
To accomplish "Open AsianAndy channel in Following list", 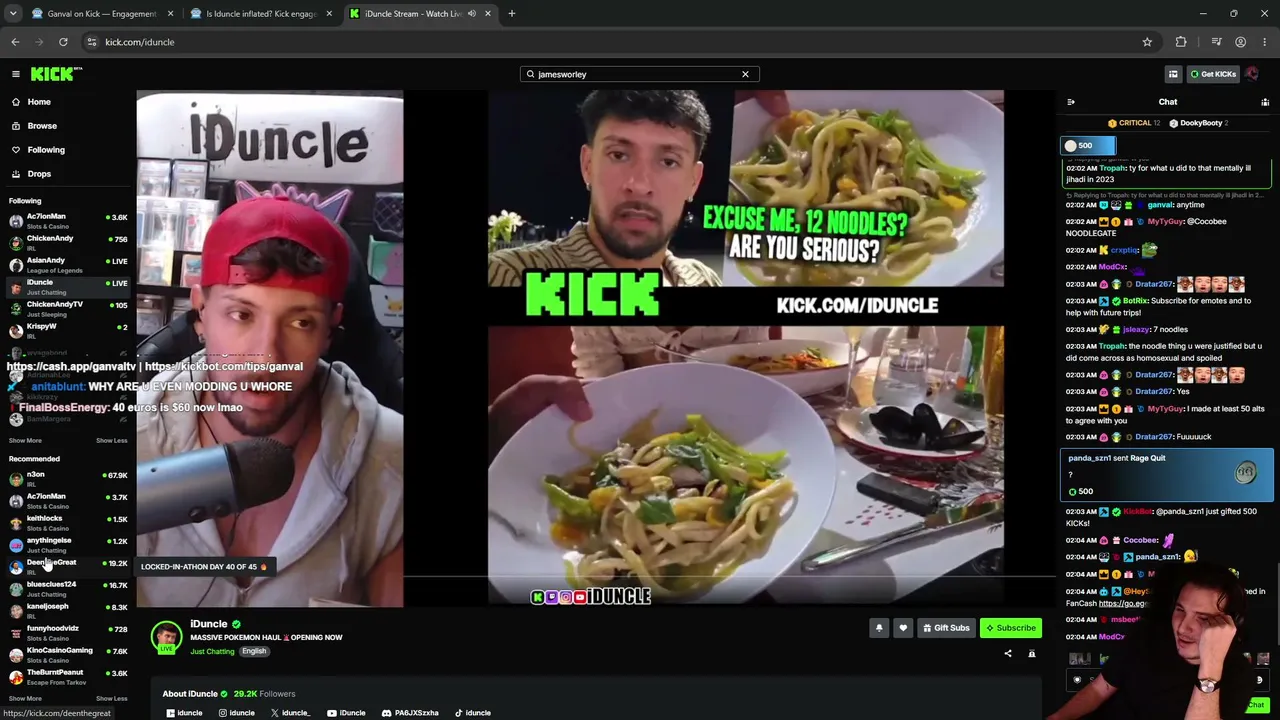I will (68, 265).
